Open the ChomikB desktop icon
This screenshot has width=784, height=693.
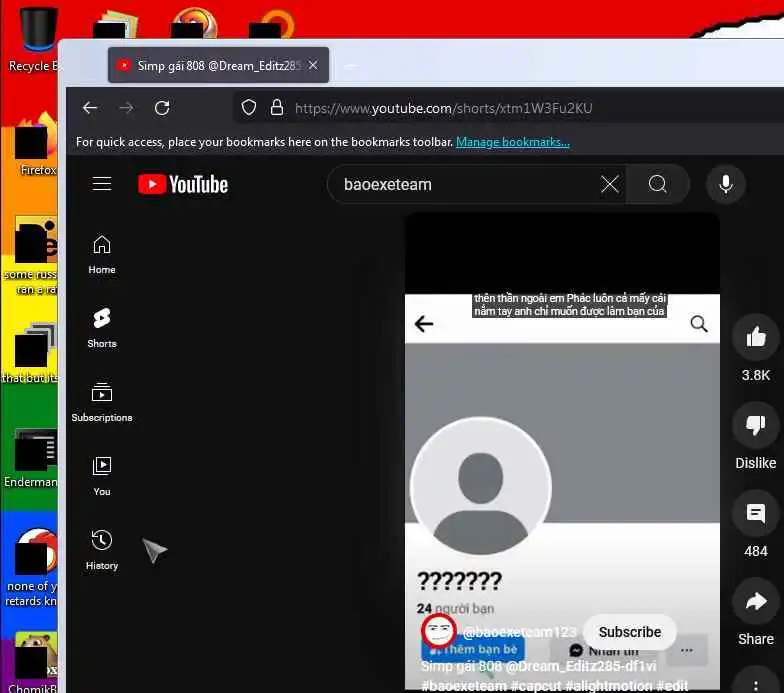[x=33, y=662]
